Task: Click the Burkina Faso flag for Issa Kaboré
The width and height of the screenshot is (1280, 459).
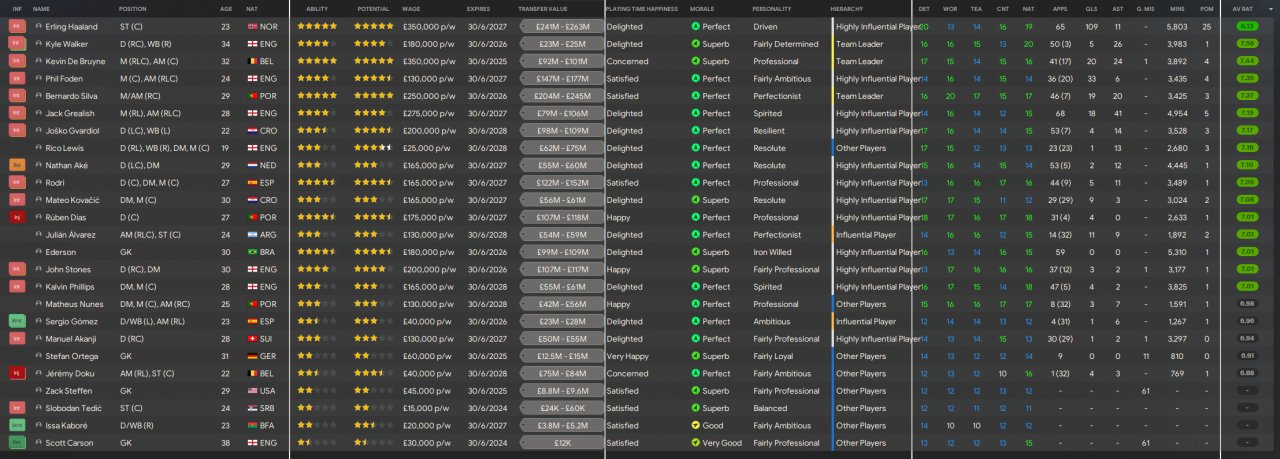Action: click(251, 426)
